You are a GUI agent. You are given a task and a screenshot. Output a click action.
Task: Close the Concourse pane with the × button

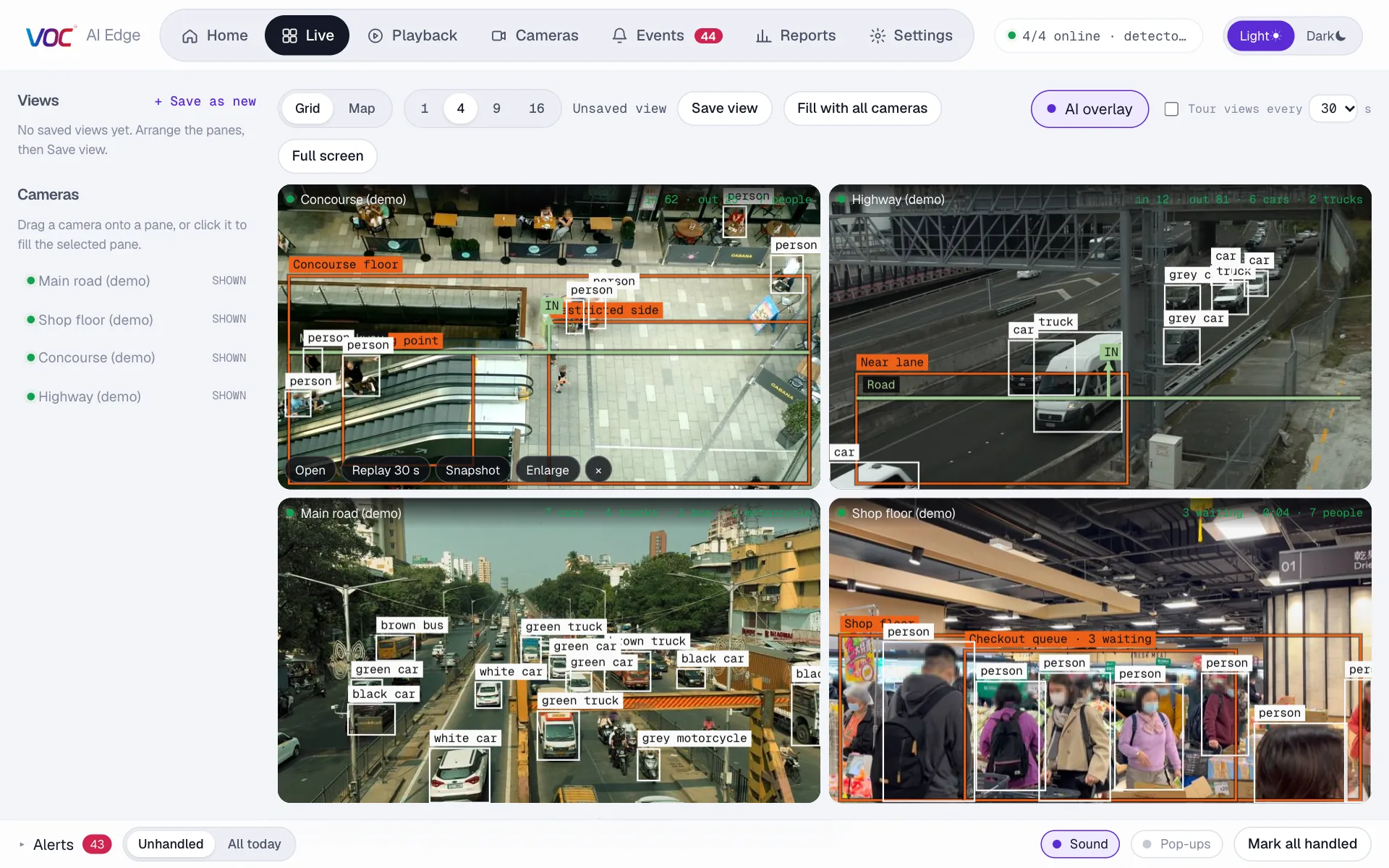(x=598, y=470)
